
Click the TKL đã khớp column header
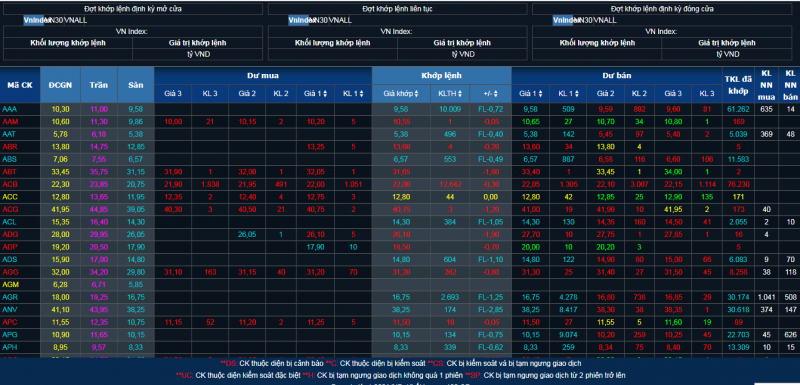737,85
